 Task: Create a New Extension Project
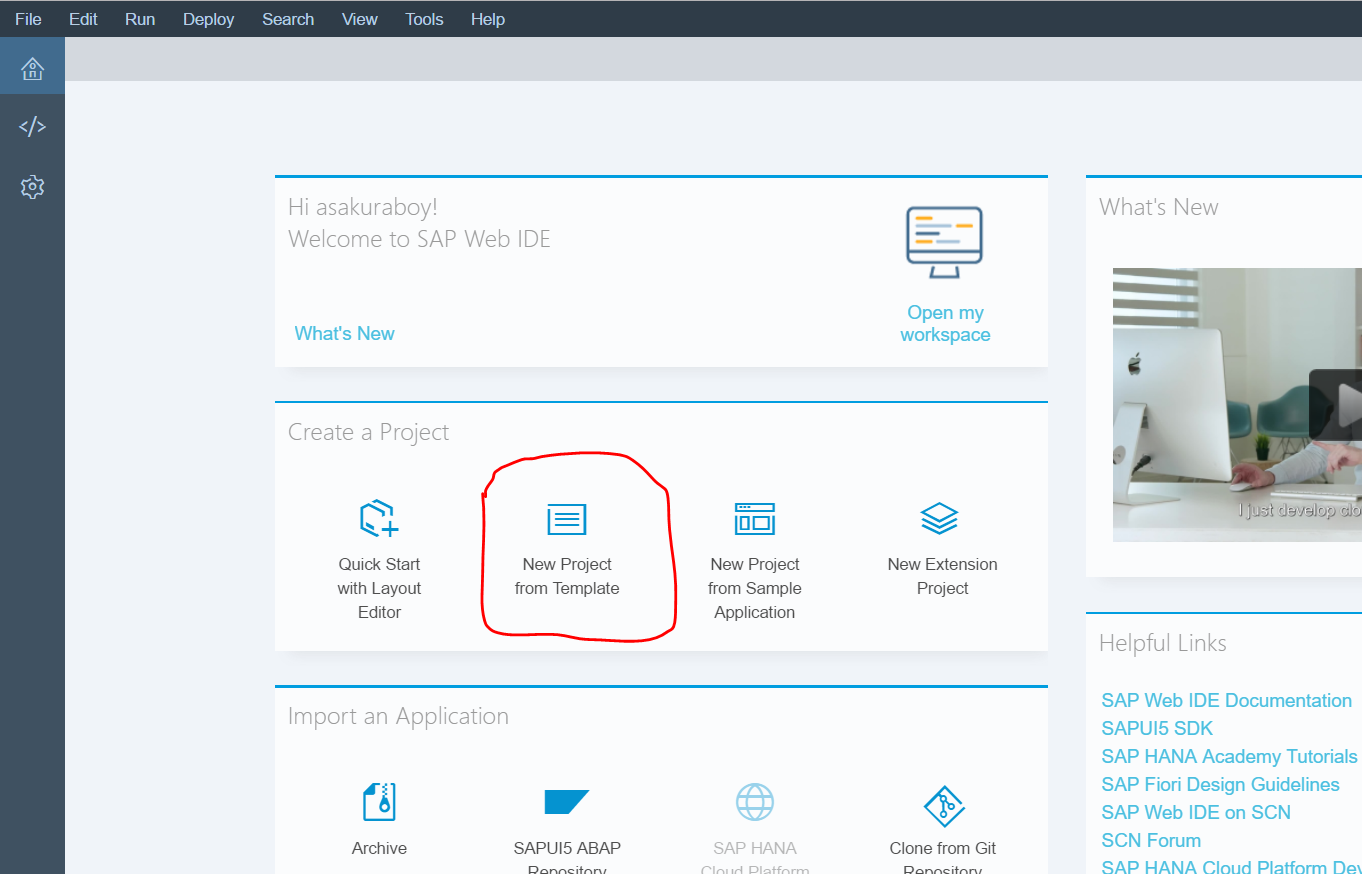point(941,545)
